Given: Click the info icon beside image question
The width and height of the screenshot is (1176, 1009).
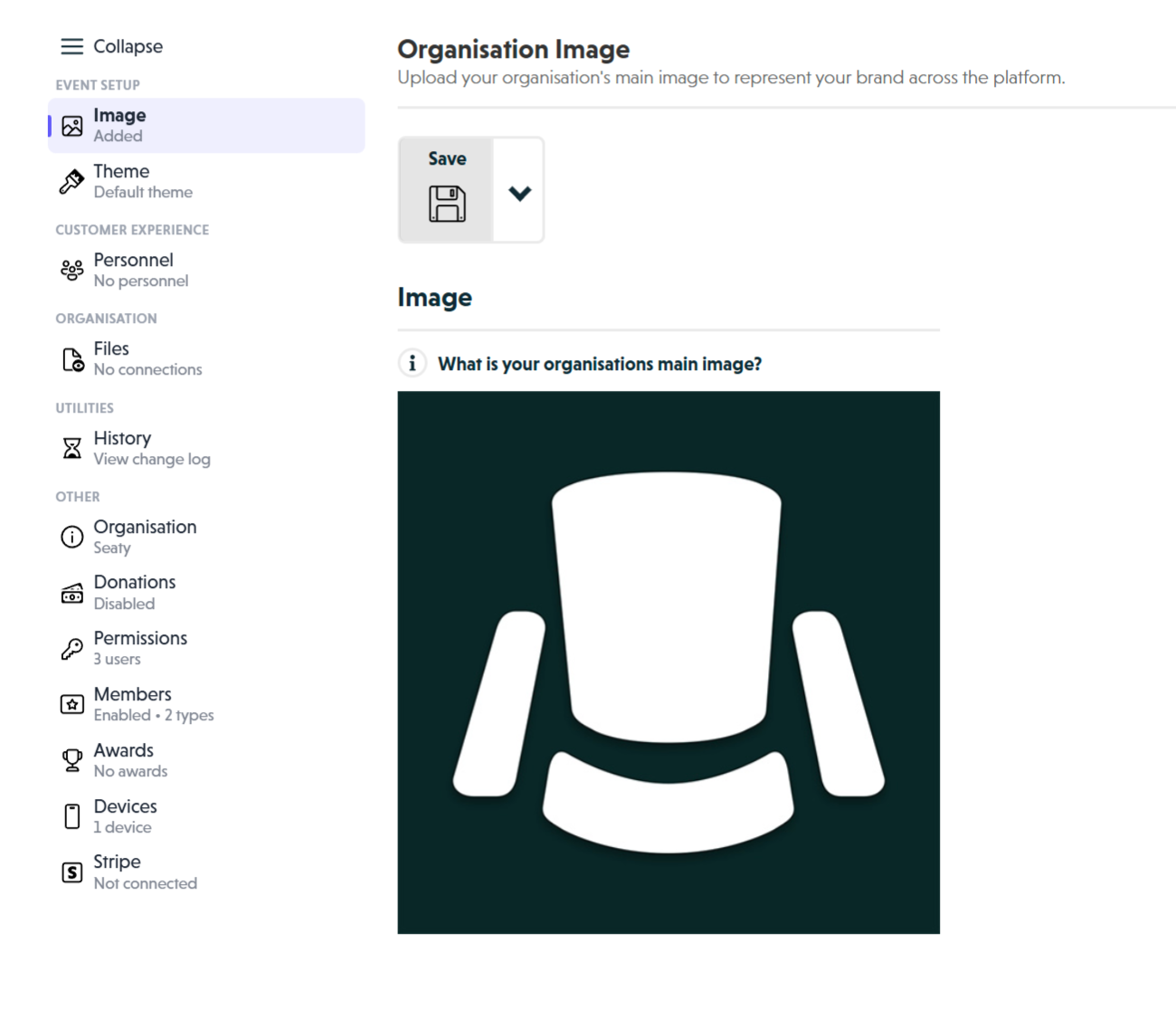Looking at the screenshot, I should point(413,363).
